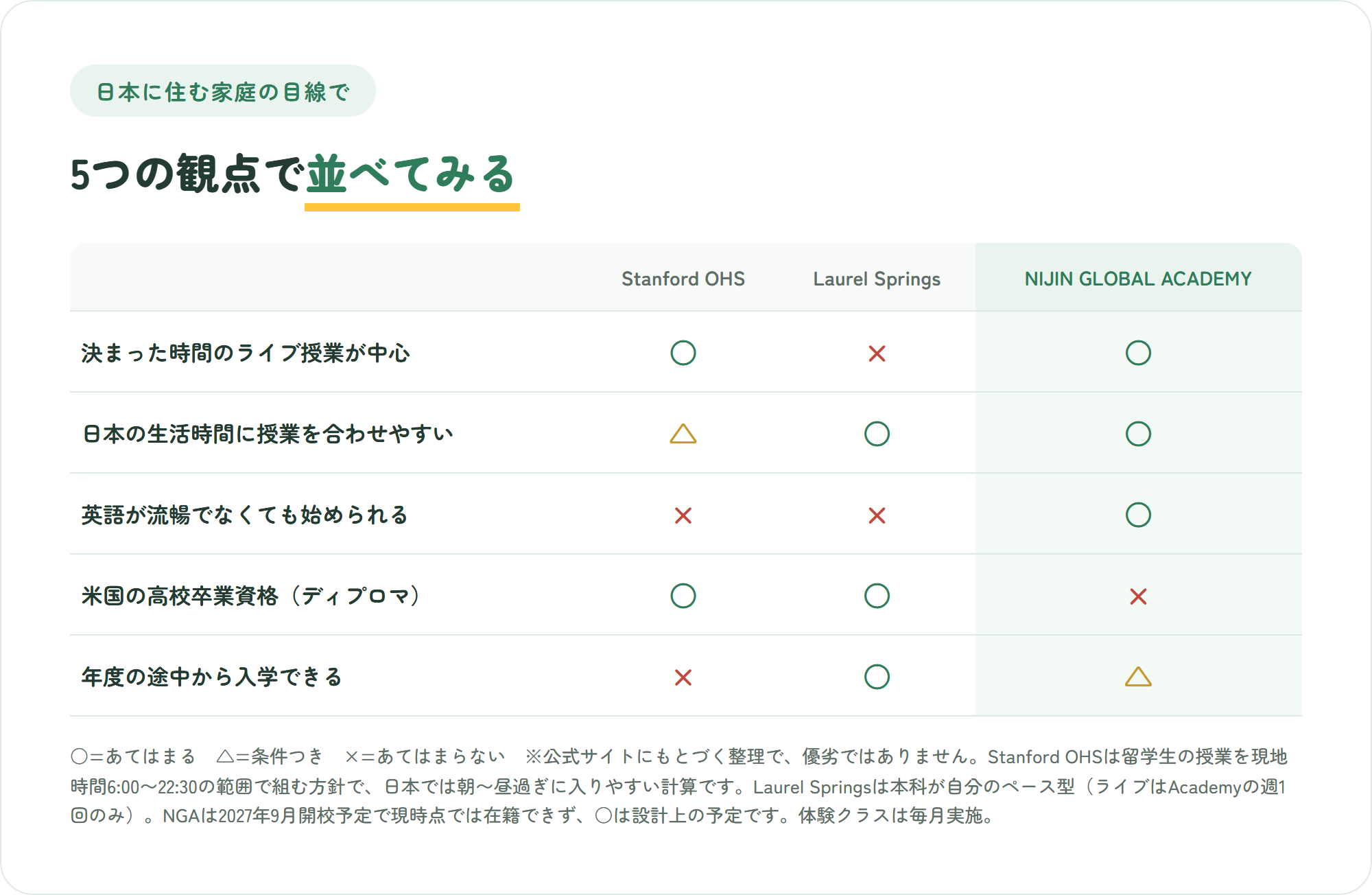This screenshot has width=1372, height=895.
Task: Click the Laurel Springs cross in 英語が流暢でなくても row
Action: click(877, 515)
